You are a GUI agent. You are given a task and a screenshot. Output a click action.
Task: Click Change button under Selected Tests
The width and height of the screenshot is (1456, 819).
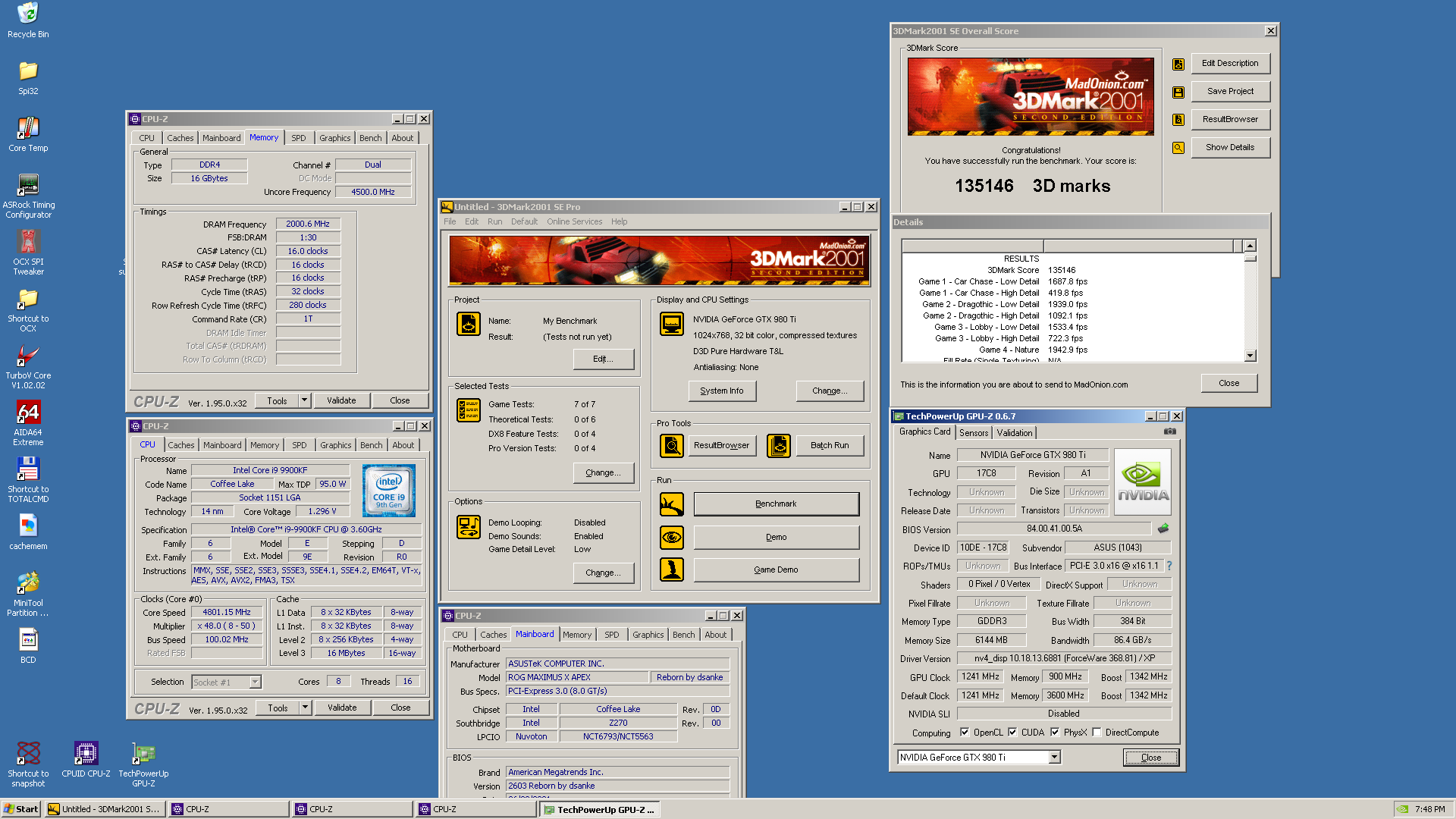603,473
